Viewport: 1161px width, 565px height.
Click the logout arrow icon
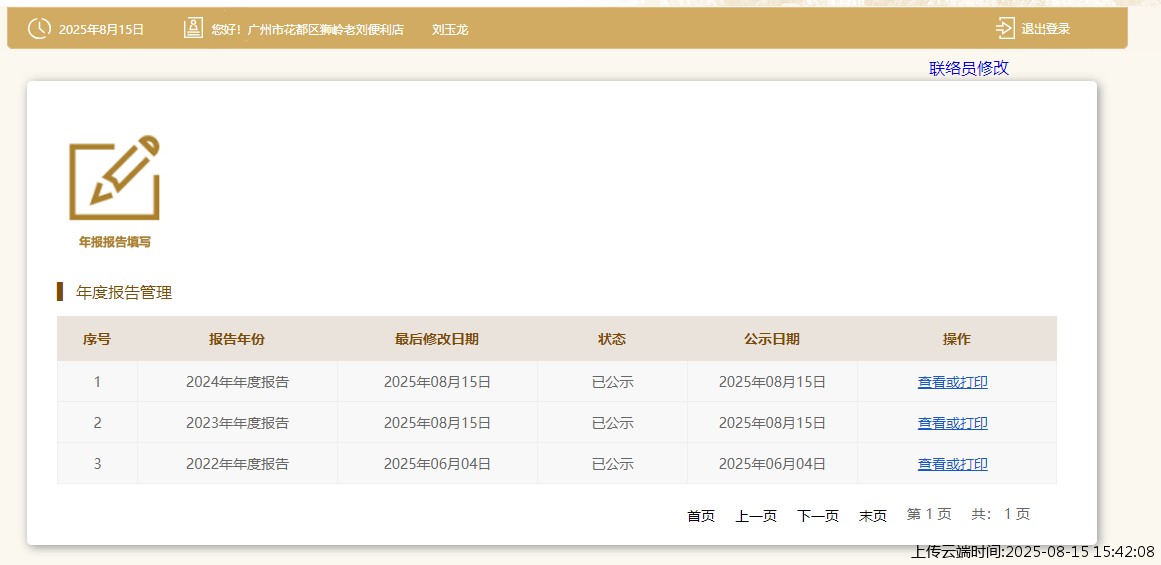1005,29
